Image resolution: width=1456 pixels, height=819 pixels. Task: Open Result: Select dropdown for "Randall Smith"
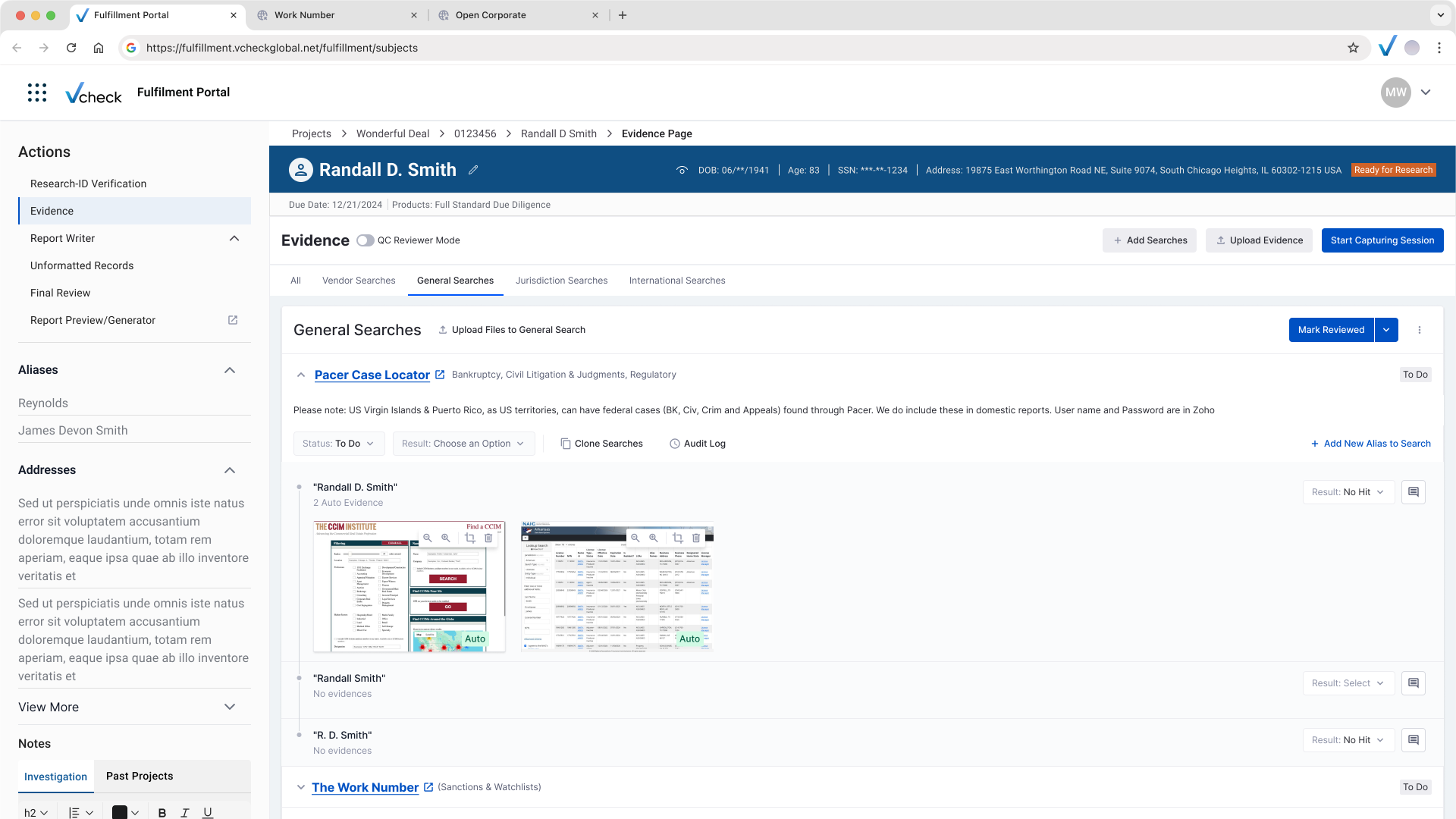coord(1348,683)
